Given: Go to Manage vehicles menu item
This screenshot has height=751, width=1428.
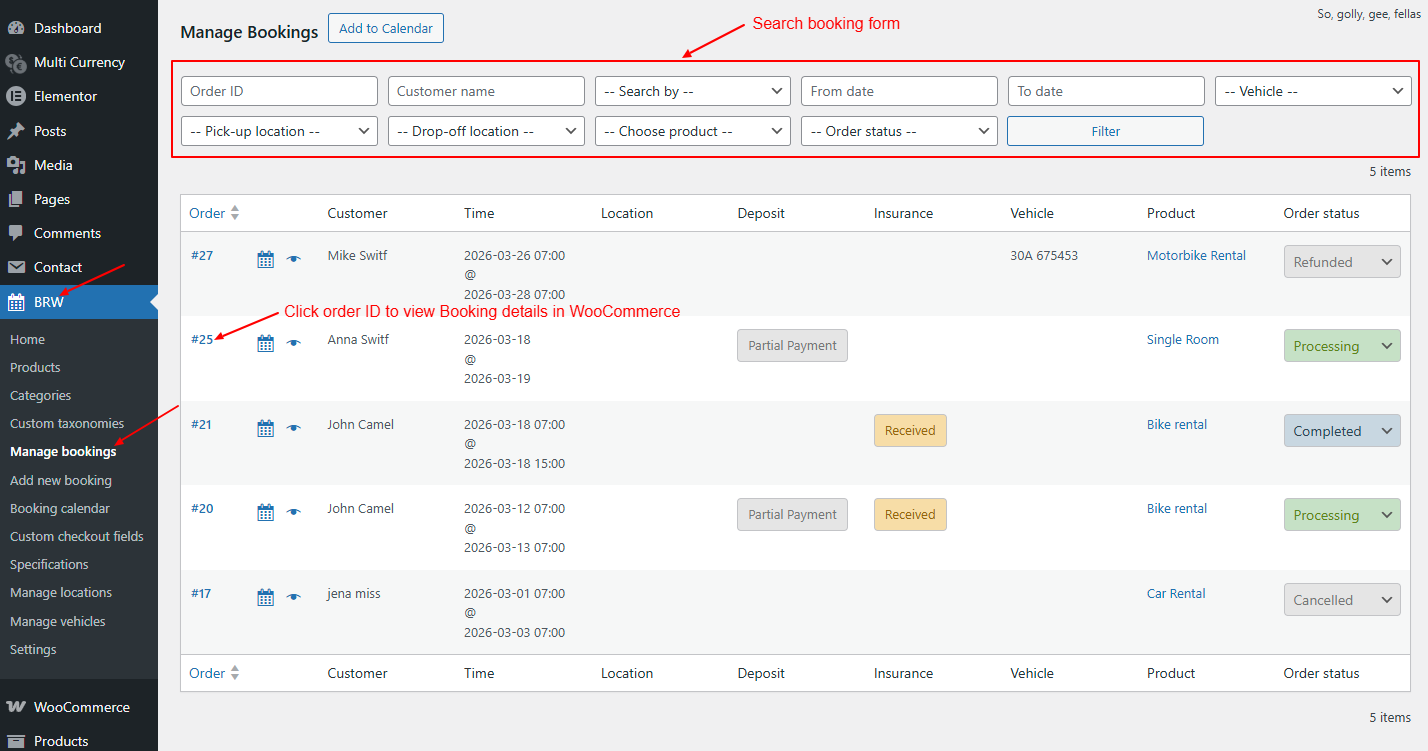Looking at the screenshot, I should click(57, 621).
